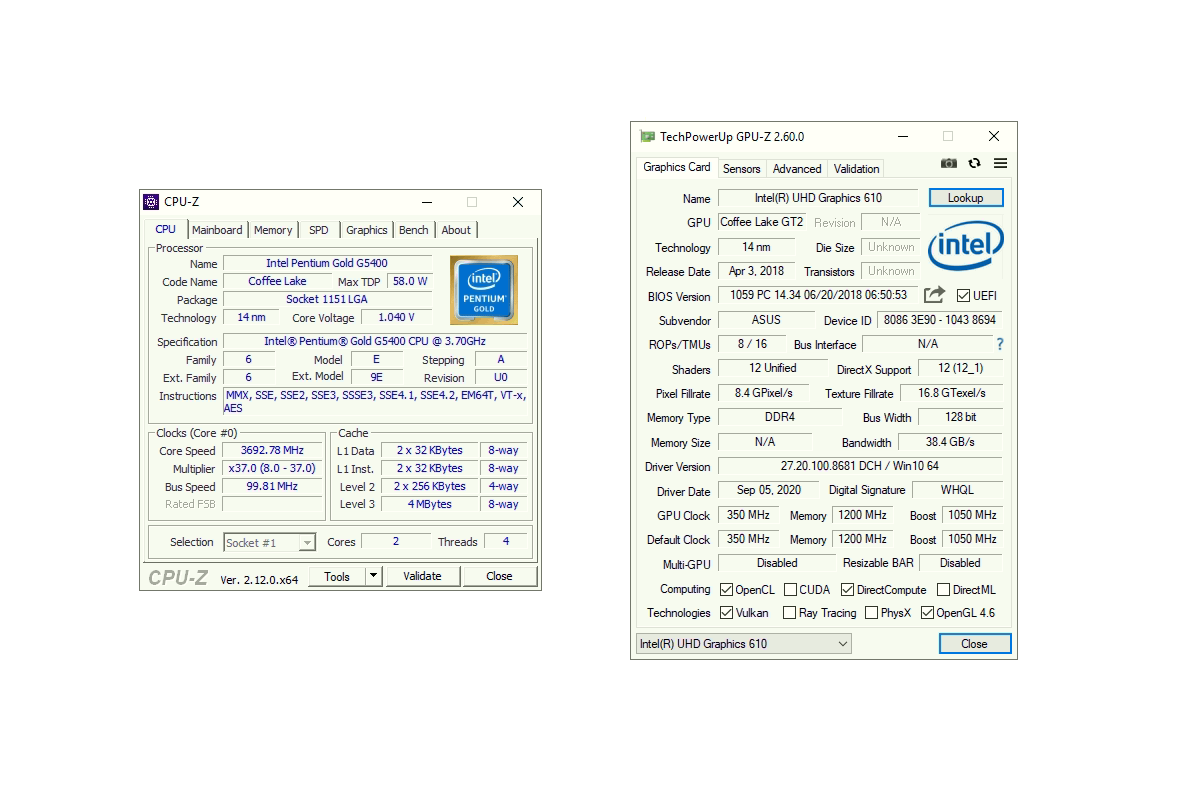This screenshot has height=800, width=1200.
Task: Switch to the Advanced tab in GPU-Z
Action: point(797,169)
